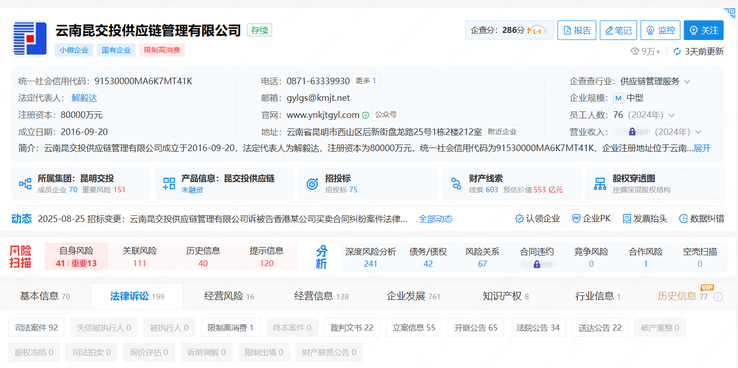738x368 pixels.
Task: Open the legal representative 解毅达 link
Action: 84,98
